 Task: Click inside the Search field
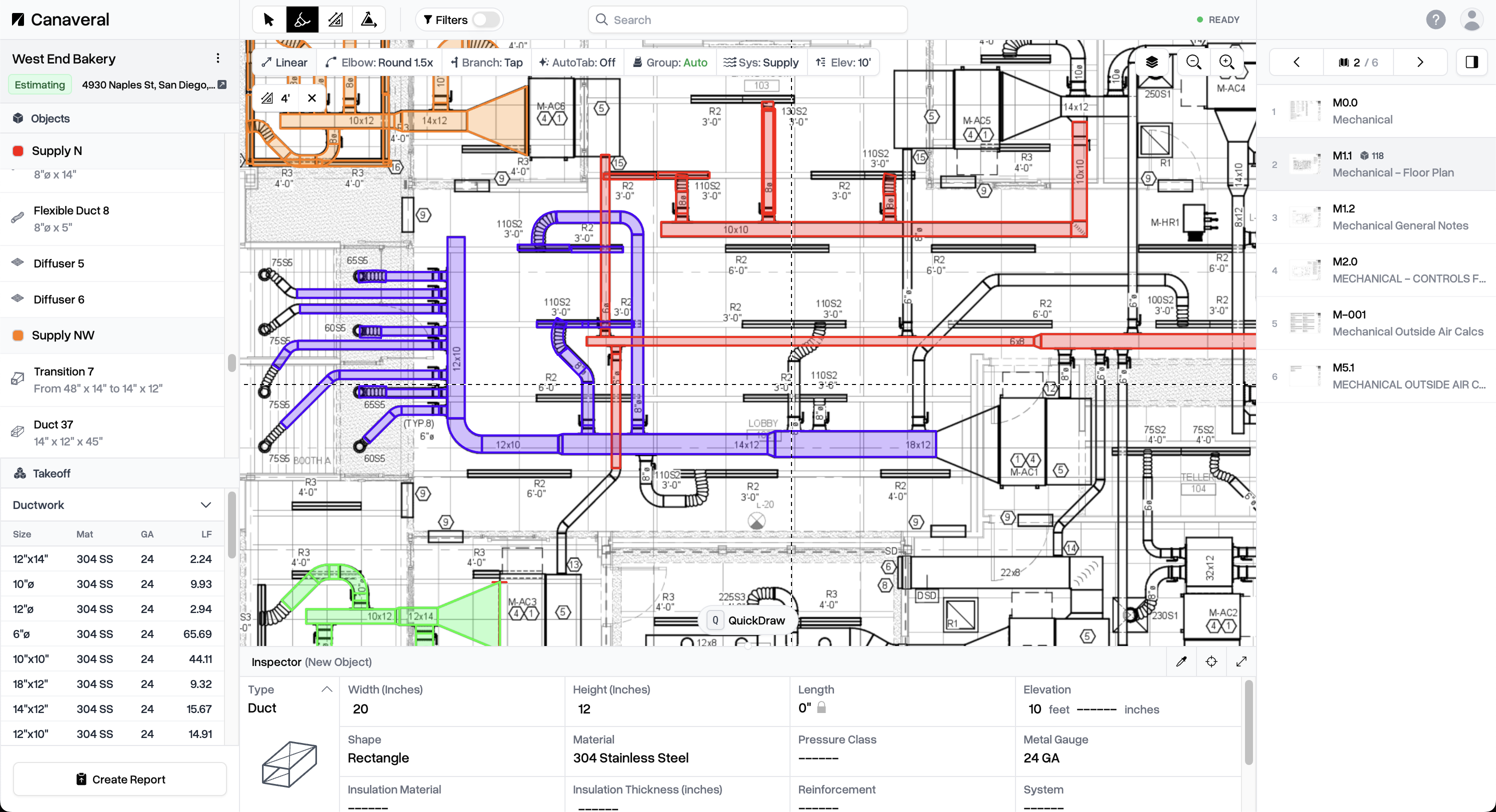(x=747, y=19)
